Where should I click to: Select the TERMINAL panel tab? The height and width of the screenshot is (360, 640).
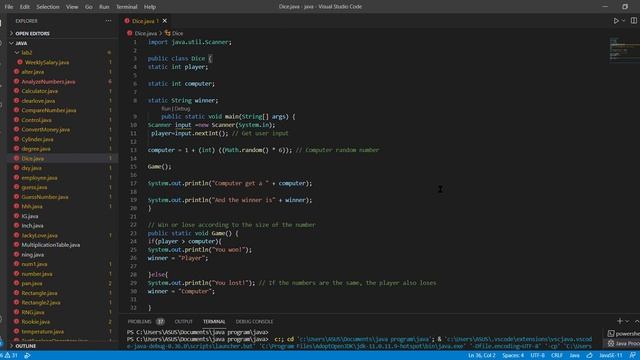tap(214, 322)
